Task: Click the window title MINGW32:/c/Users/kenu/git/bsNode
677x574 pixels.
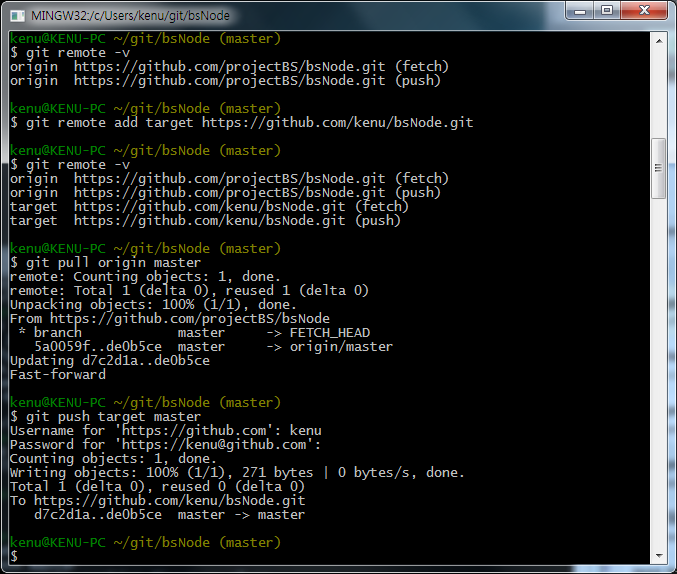Action: coord(130,16)
